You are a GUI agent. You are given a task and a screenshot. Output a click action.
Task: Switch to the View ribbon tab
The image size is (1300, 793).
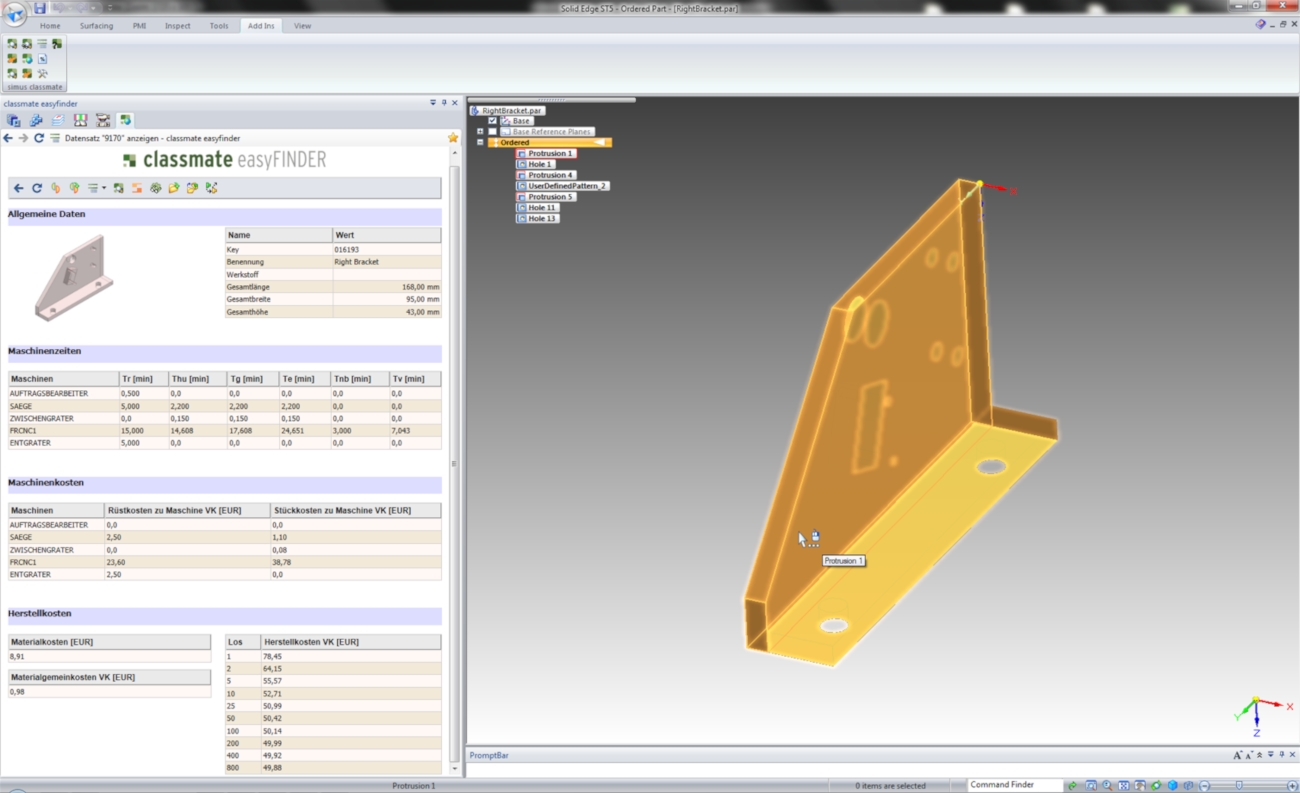tap(302, 26)
